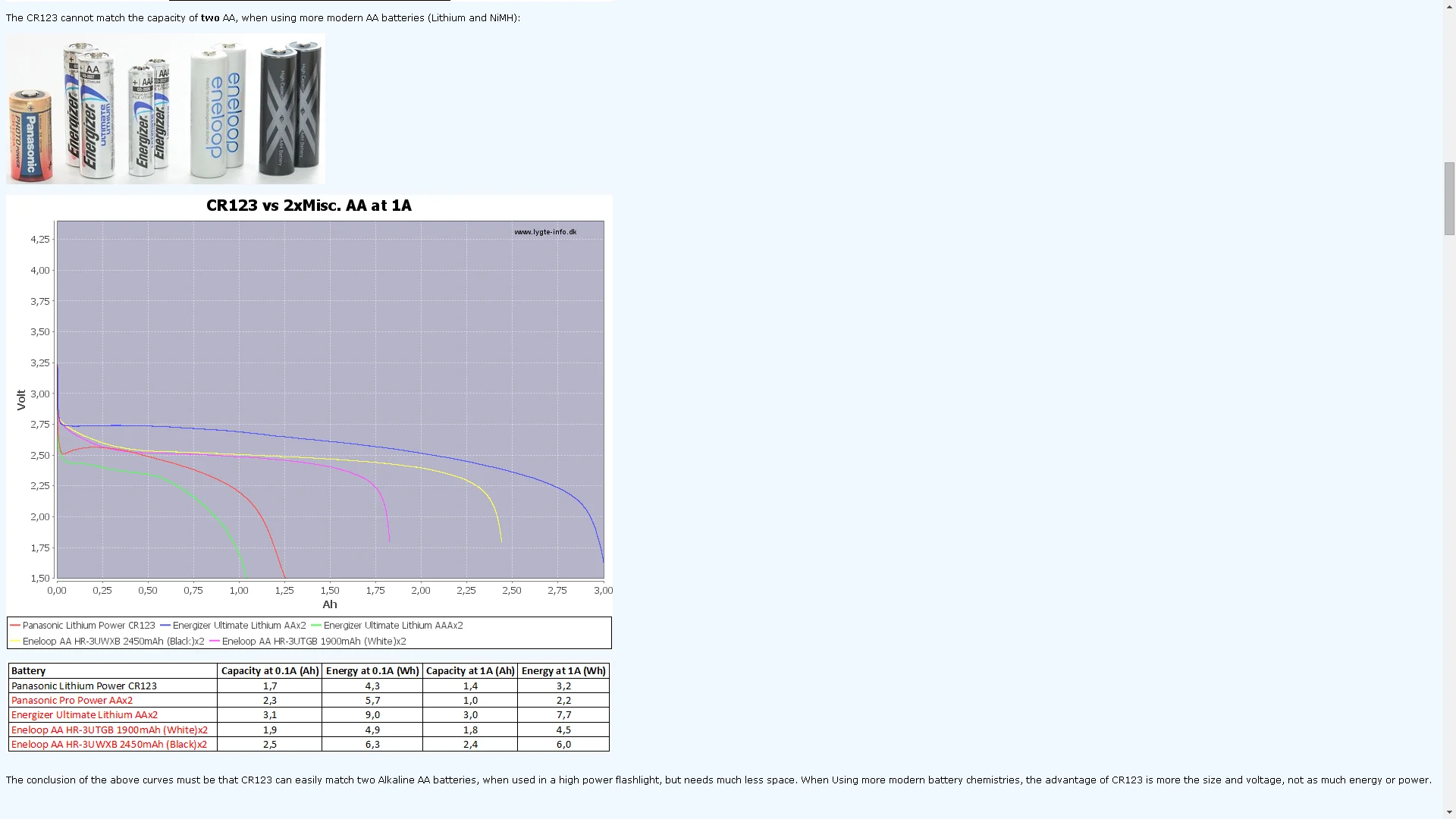Click the 'Volt' axis label

[x=21, y=400]
